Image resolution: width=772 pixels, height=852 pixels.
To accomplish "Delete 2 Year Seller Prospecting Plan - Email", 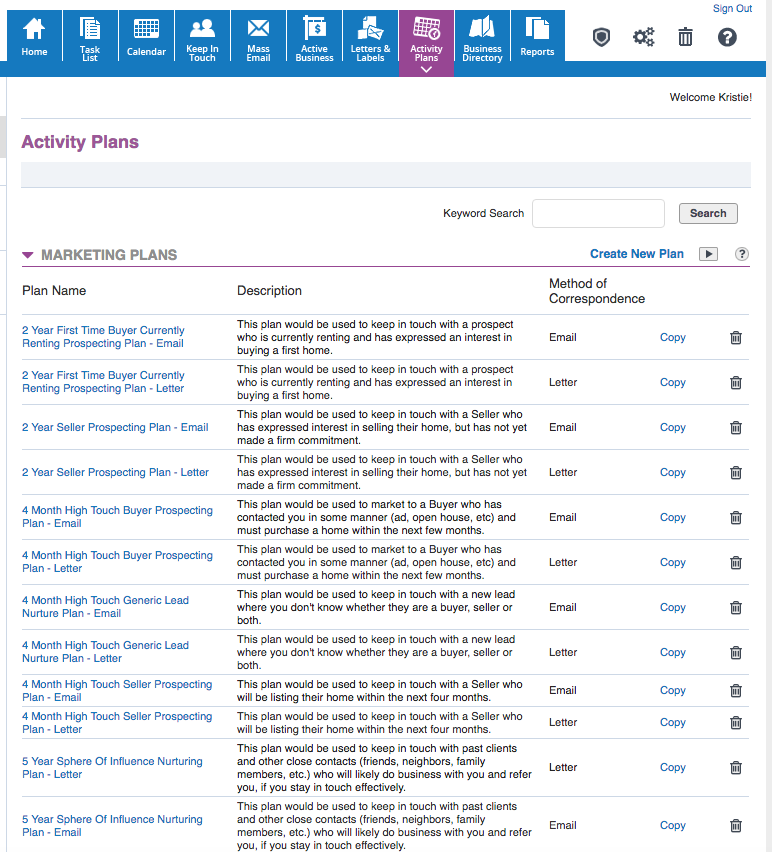I will click(x=736, y=427).
